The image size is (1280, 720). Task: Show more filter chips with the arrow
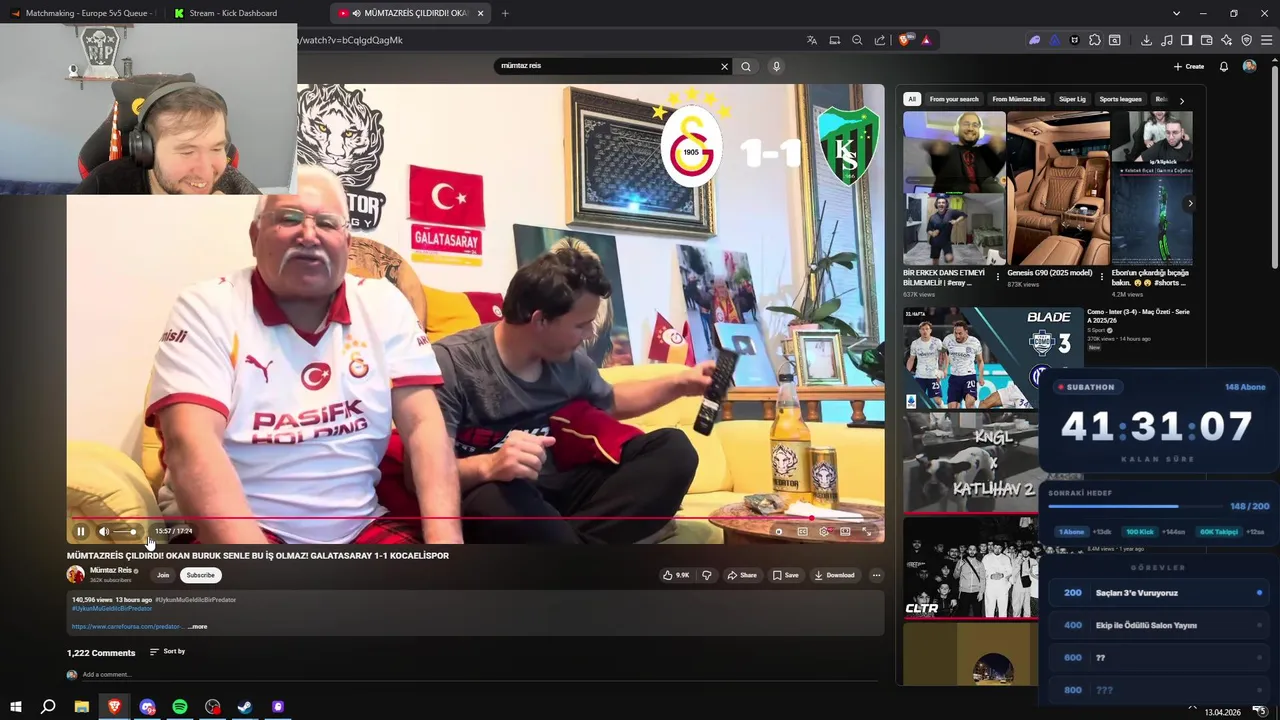pos(1181,100)
